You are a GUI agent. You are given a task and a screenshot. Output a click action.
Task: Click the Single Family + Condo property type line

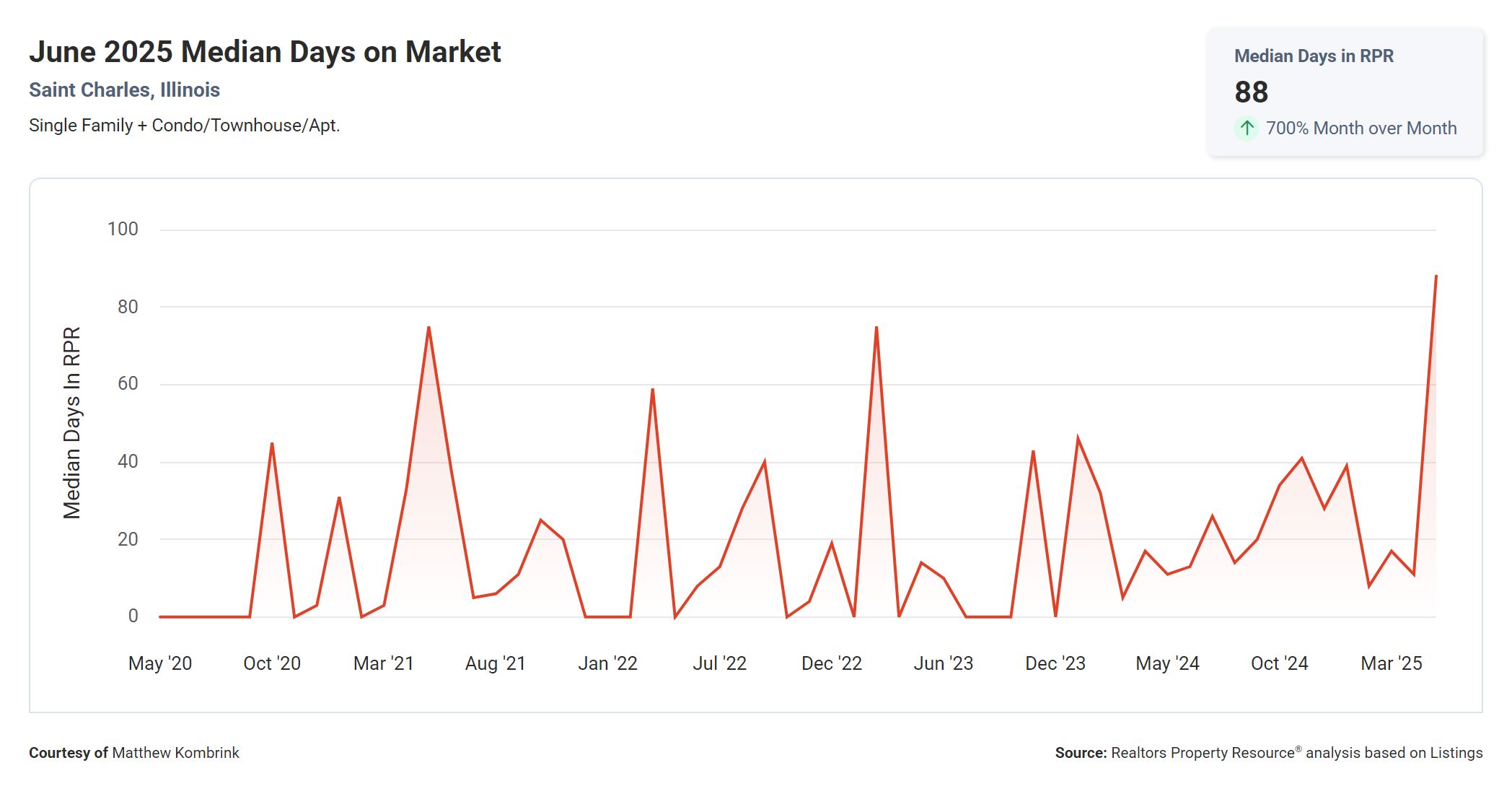point(184,126)
